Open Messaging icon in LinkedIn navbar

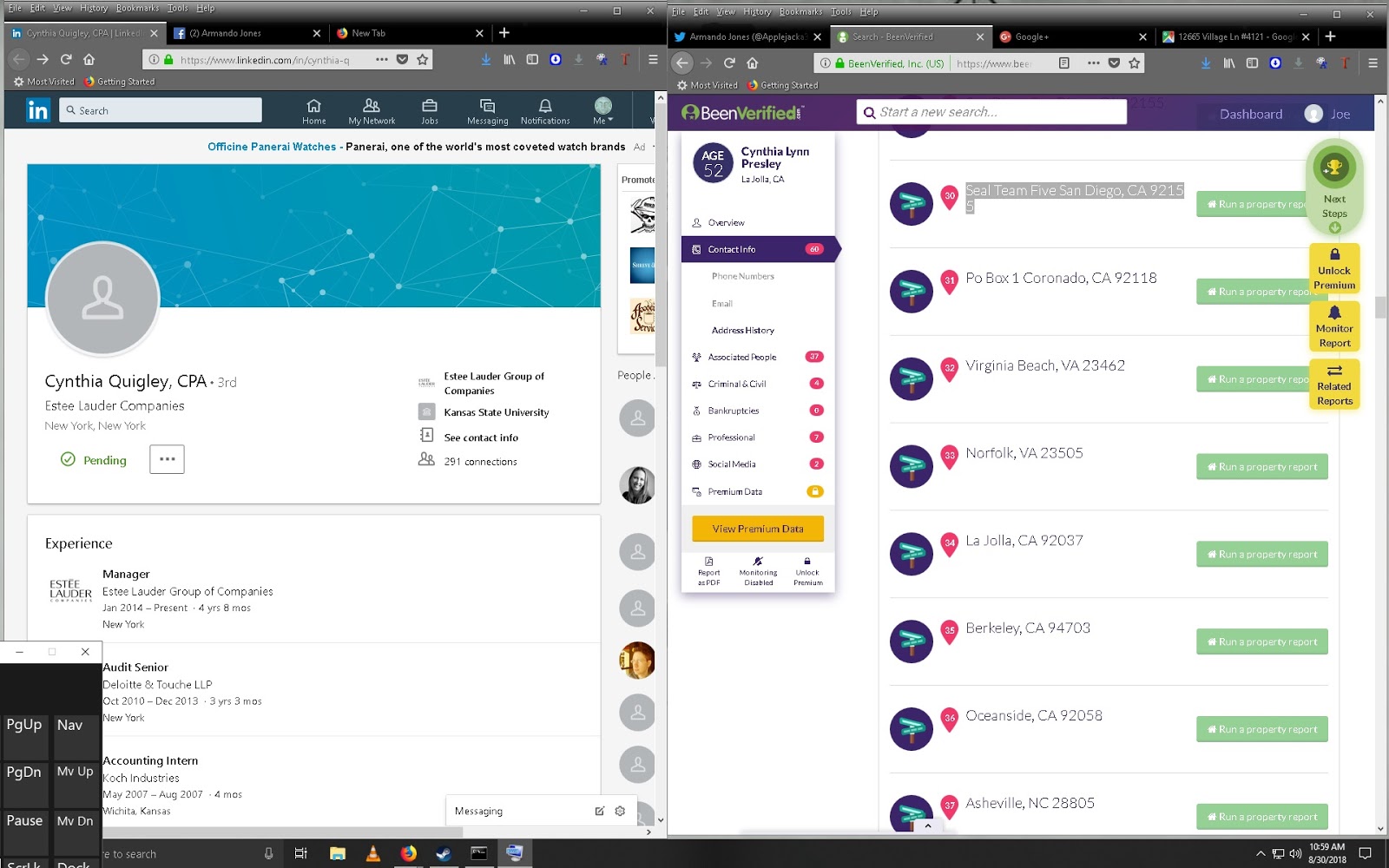point(487,111)
